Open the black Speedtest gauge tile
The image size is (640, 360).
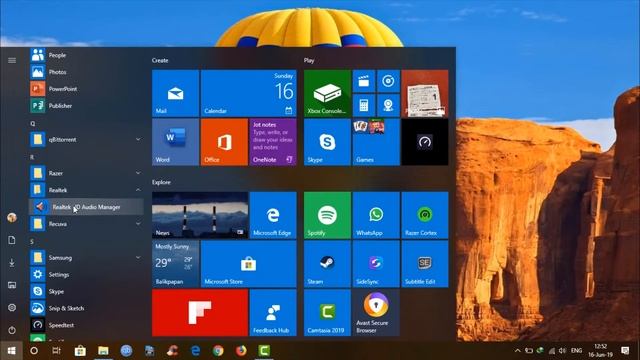tap(425, 142)
